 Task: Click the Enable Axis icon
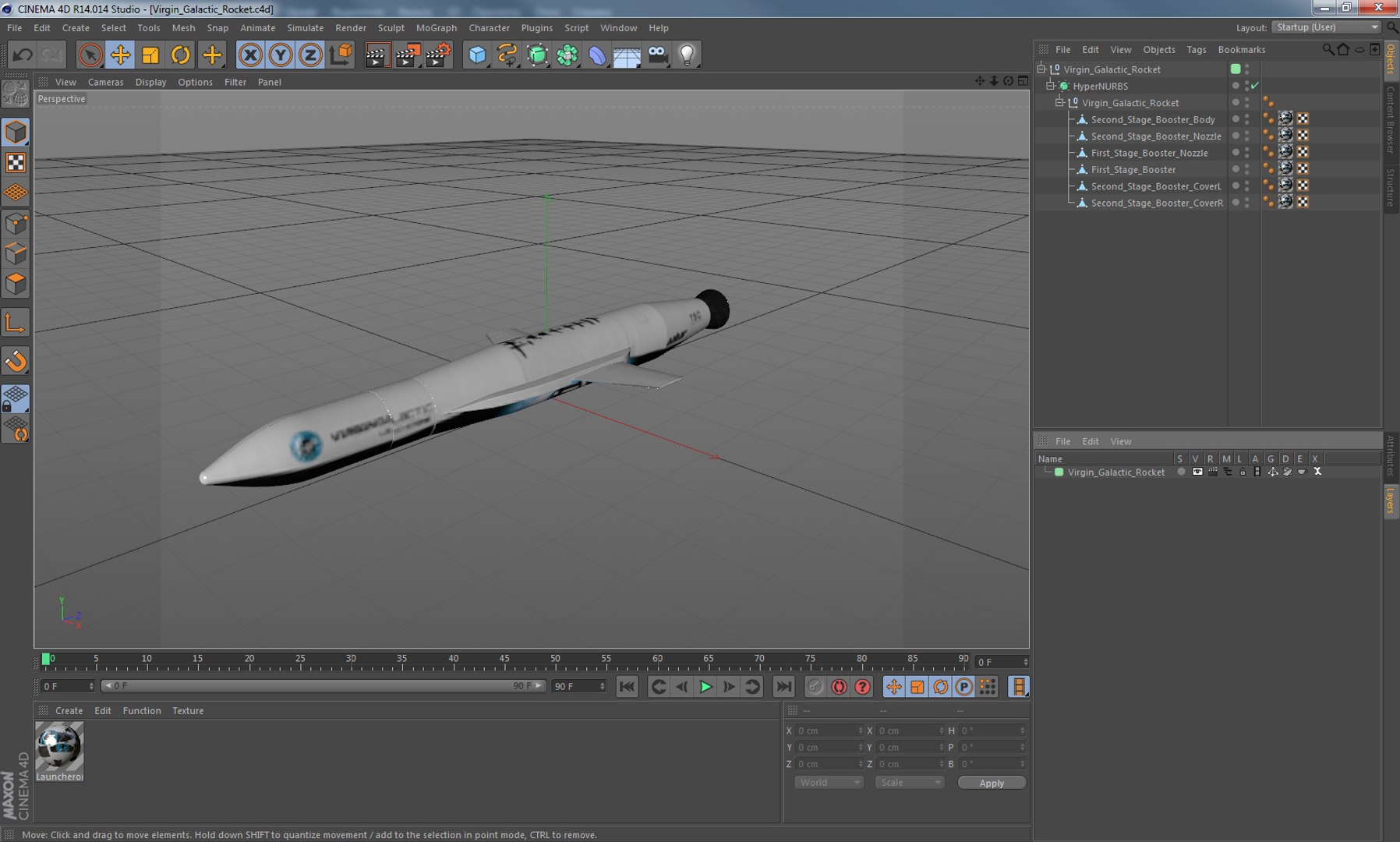pos(16,323)
